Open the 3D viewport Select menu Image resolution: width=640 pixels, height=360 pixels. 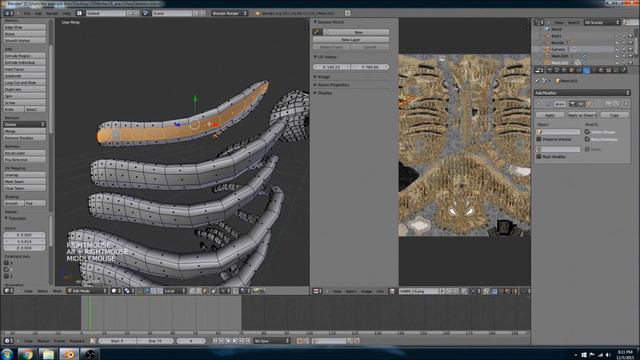tap(42, 291)
